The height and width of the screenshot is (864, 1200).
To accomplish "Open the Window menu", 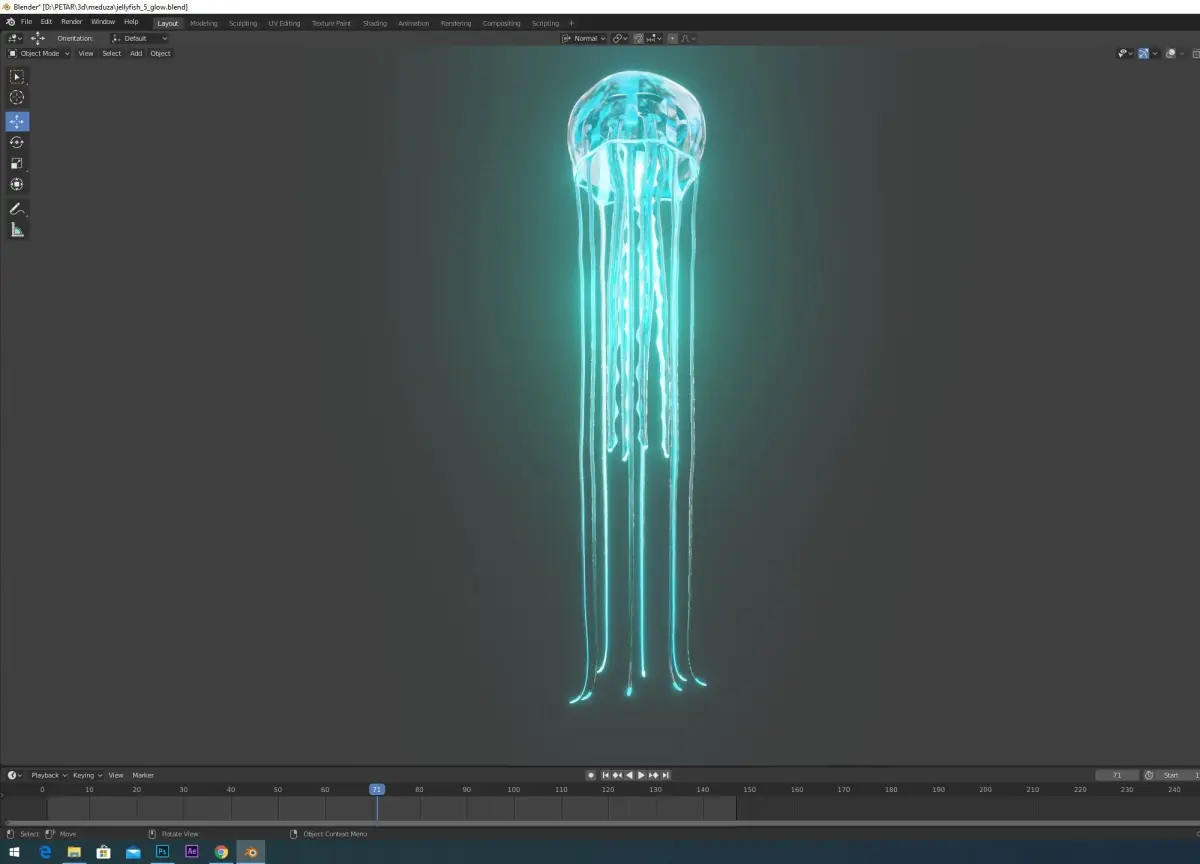I will (103, 22).
